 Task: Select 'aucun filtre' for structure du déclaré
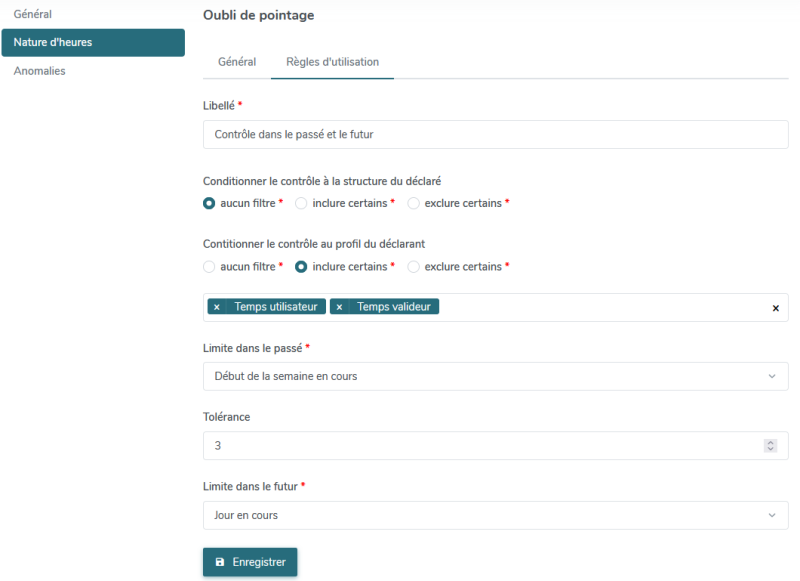click(x=209, y=203)
